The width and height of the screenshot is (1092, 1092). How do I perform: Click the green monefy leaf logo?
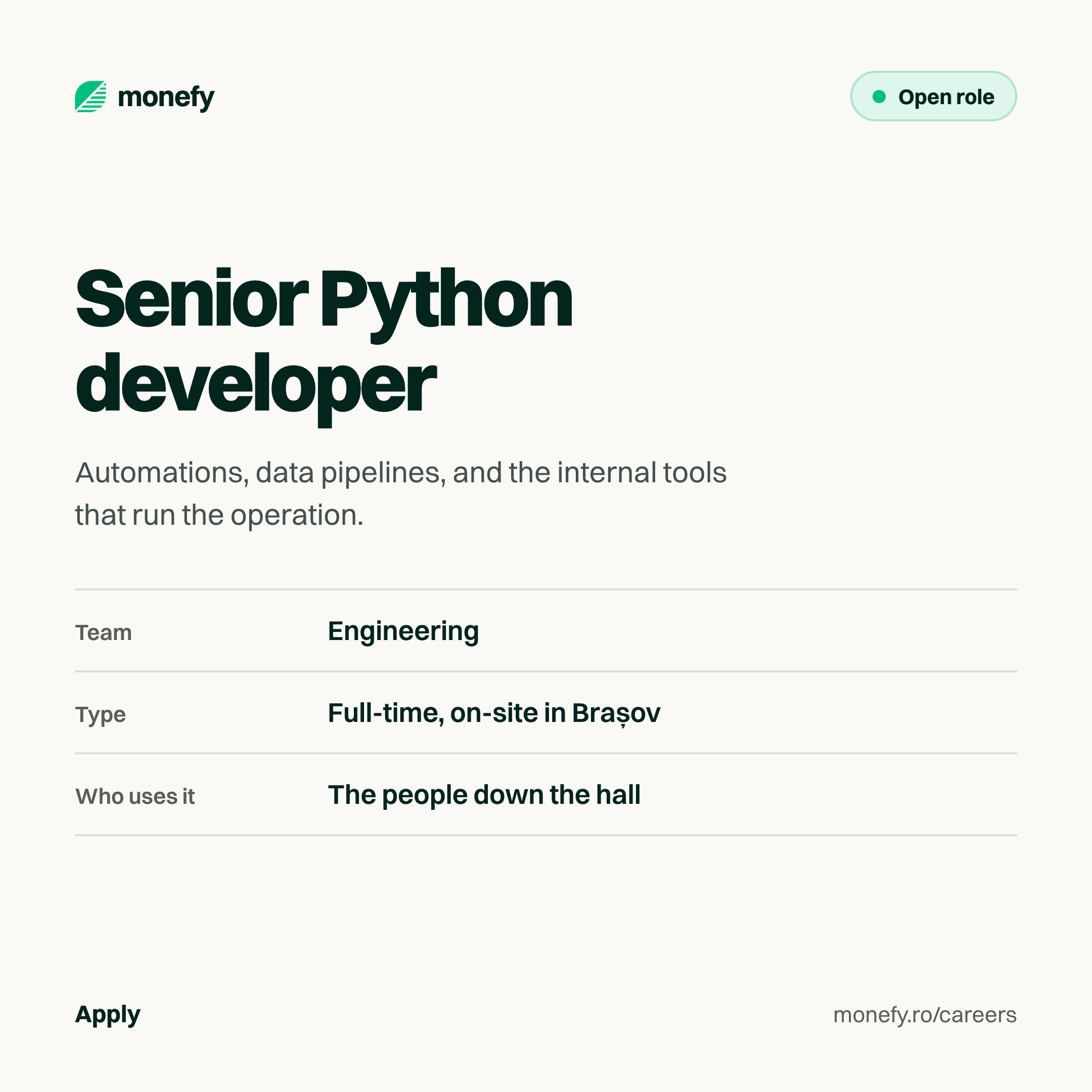(x=90, y=97)
